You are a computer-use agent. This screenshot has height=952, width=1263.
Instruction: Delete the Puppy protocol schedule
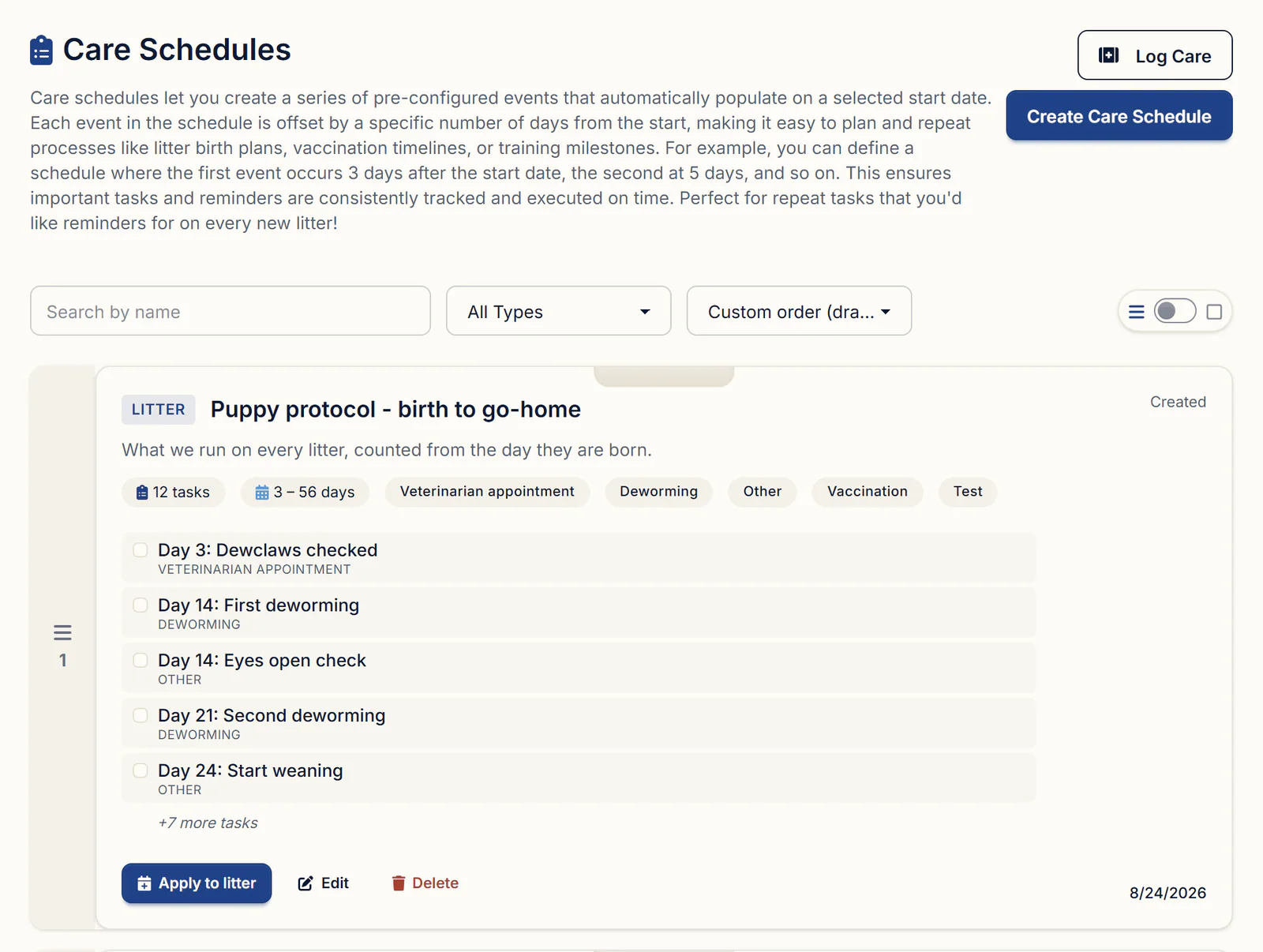tap(425, 883)
